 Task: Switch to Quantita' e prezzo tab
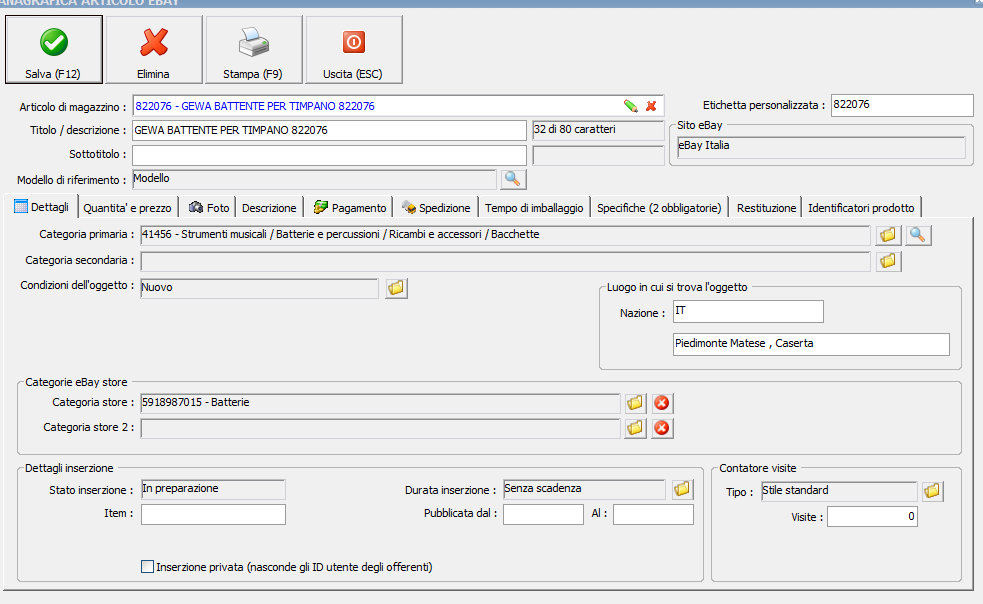pyautogui.click(x=127, y=208)
